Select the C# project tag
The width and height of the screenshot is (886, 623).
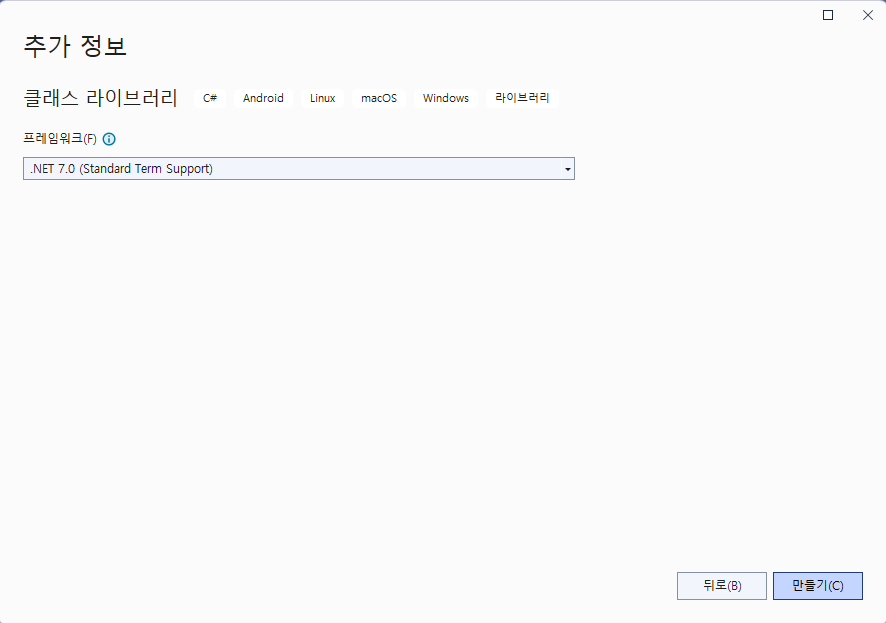click(x=210, y=98)
